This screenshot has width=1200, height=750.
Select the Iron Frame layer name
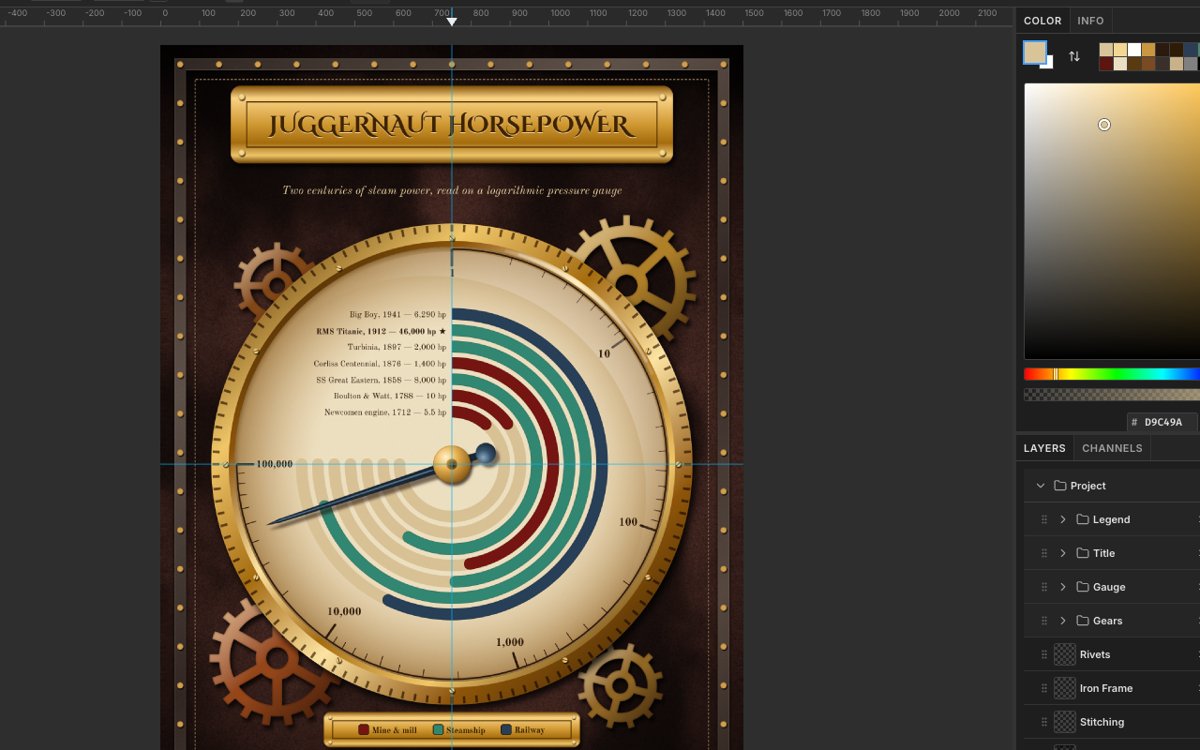pos(1106,688)
